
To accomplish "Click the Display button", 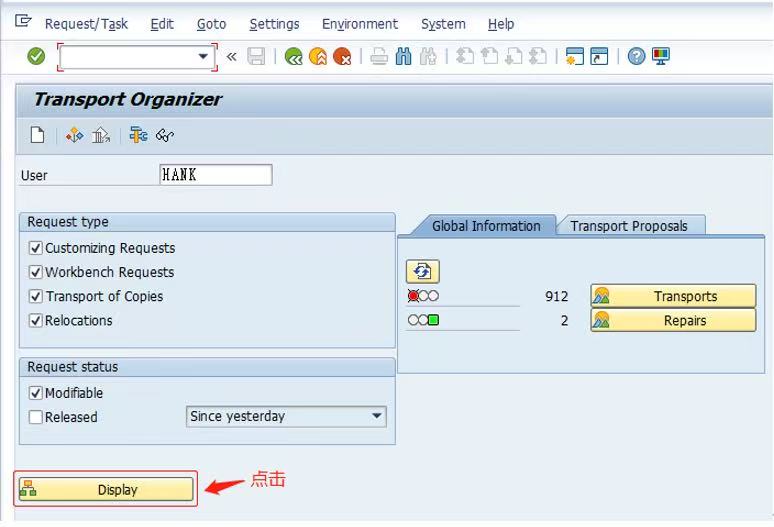I will pyautogui.click(x=106, y=489).
